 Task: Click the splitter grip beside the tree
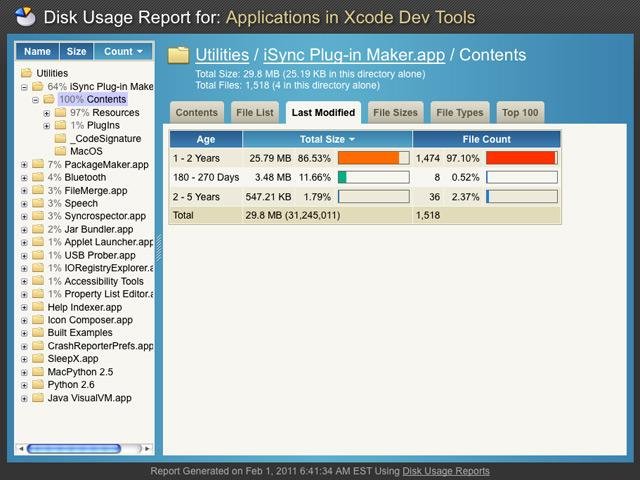coord(159,248)
